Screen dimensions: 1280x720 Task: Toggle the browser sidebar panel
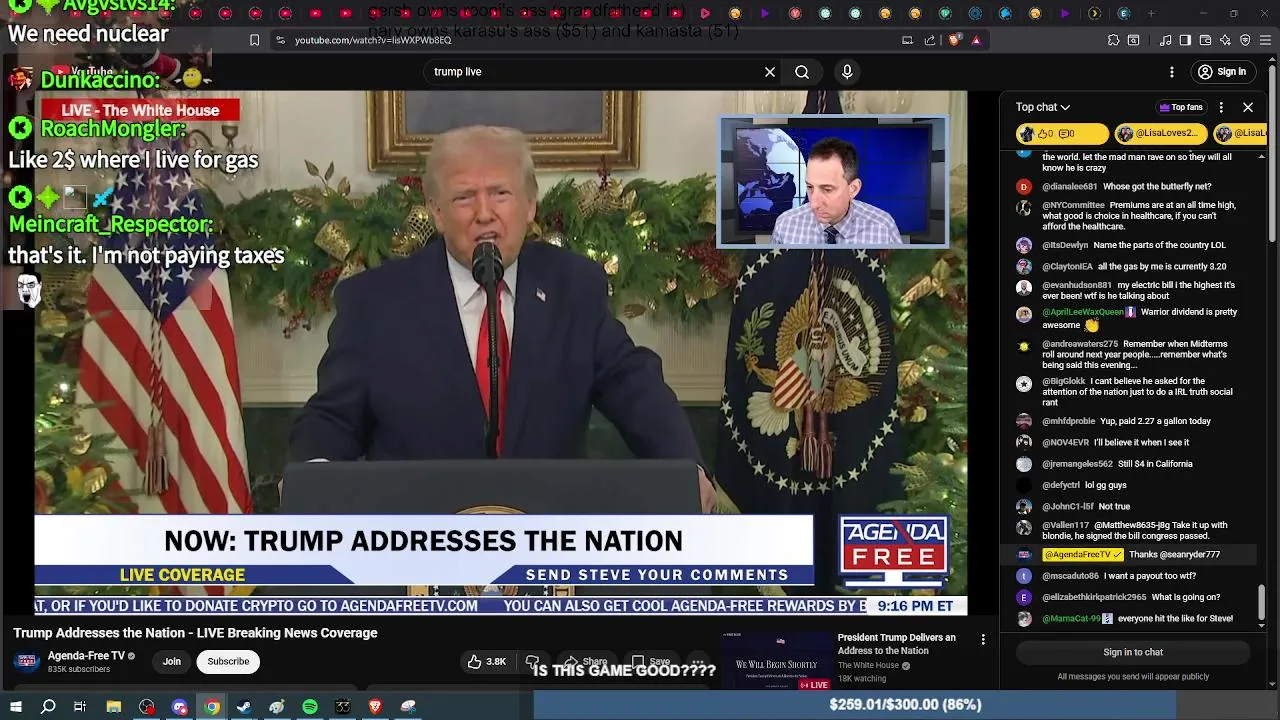point(1185,40)
